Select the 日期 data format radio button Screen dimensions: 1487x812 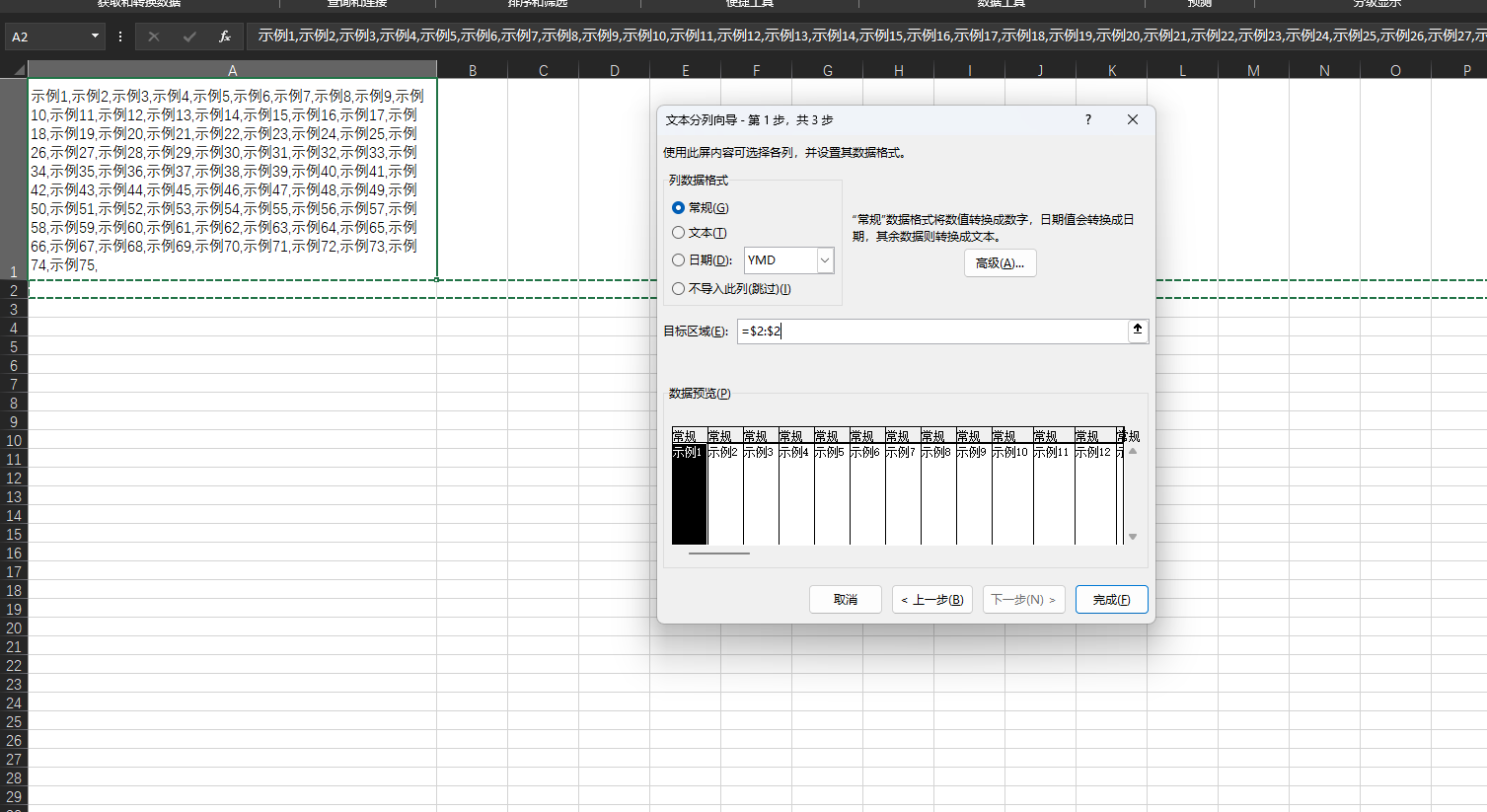pos(678,259)
